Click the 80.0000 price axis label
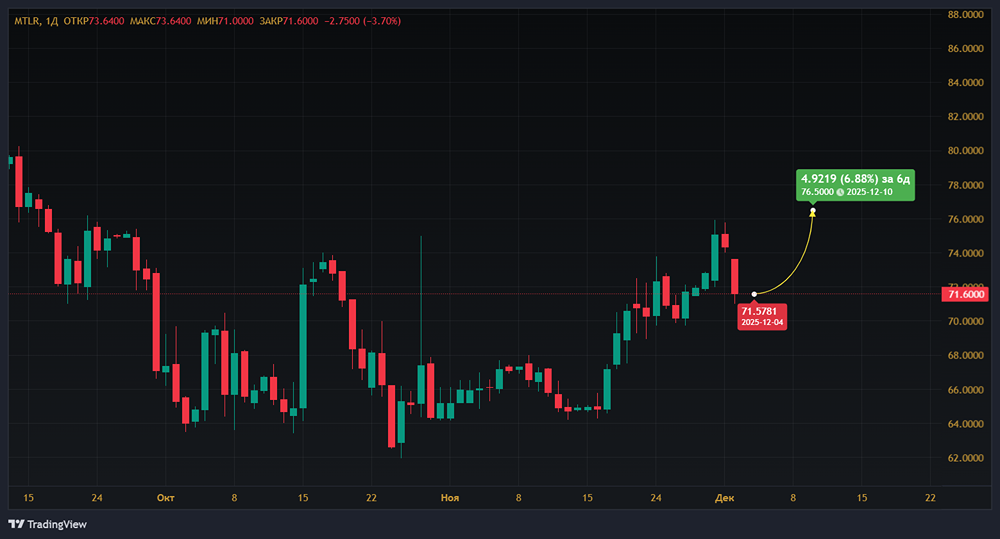 966,151
